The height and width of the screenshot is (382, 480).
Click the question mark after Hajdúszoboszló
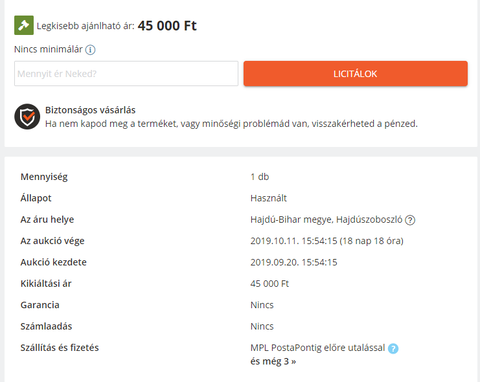[x=410, y=220]
